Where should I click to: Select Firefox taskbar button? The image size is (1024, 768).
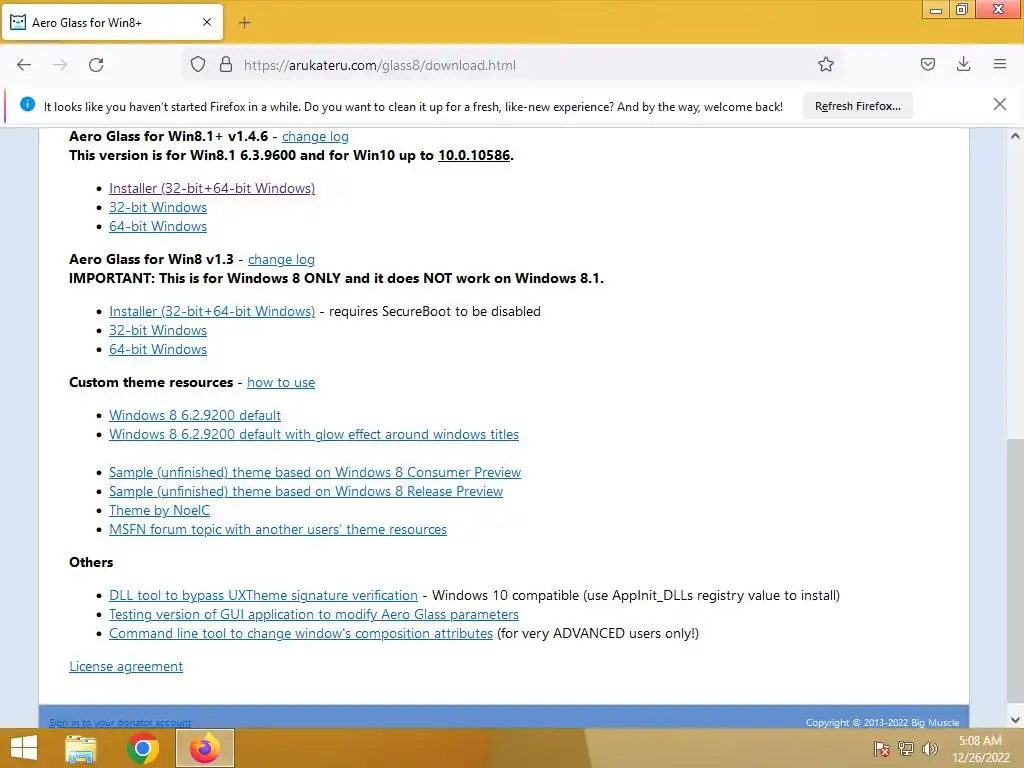204,748
